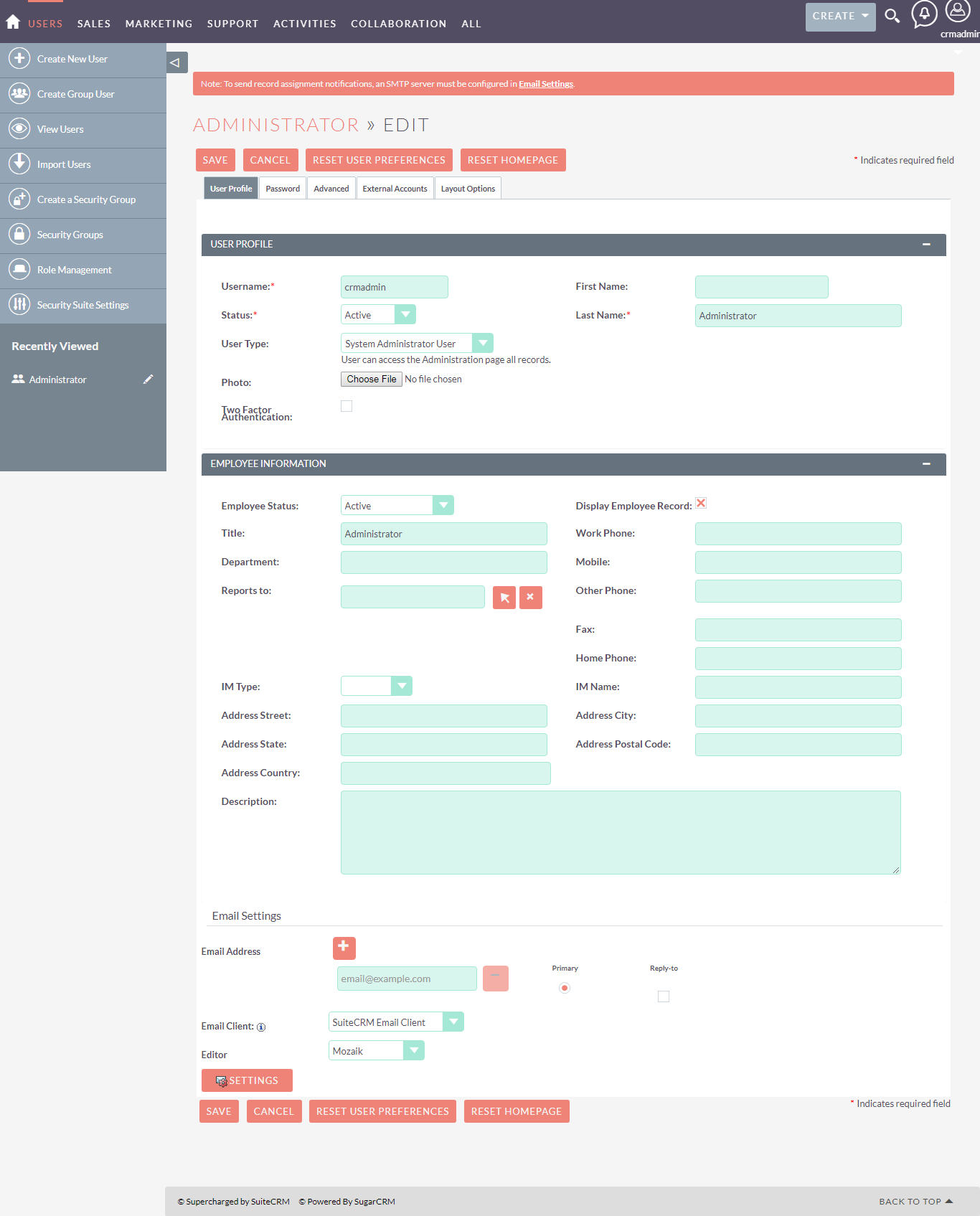Switch to the Layout Options tab
Image resolution: width=980 pixels, height=1216 pixels.
[x=468, y=188]
